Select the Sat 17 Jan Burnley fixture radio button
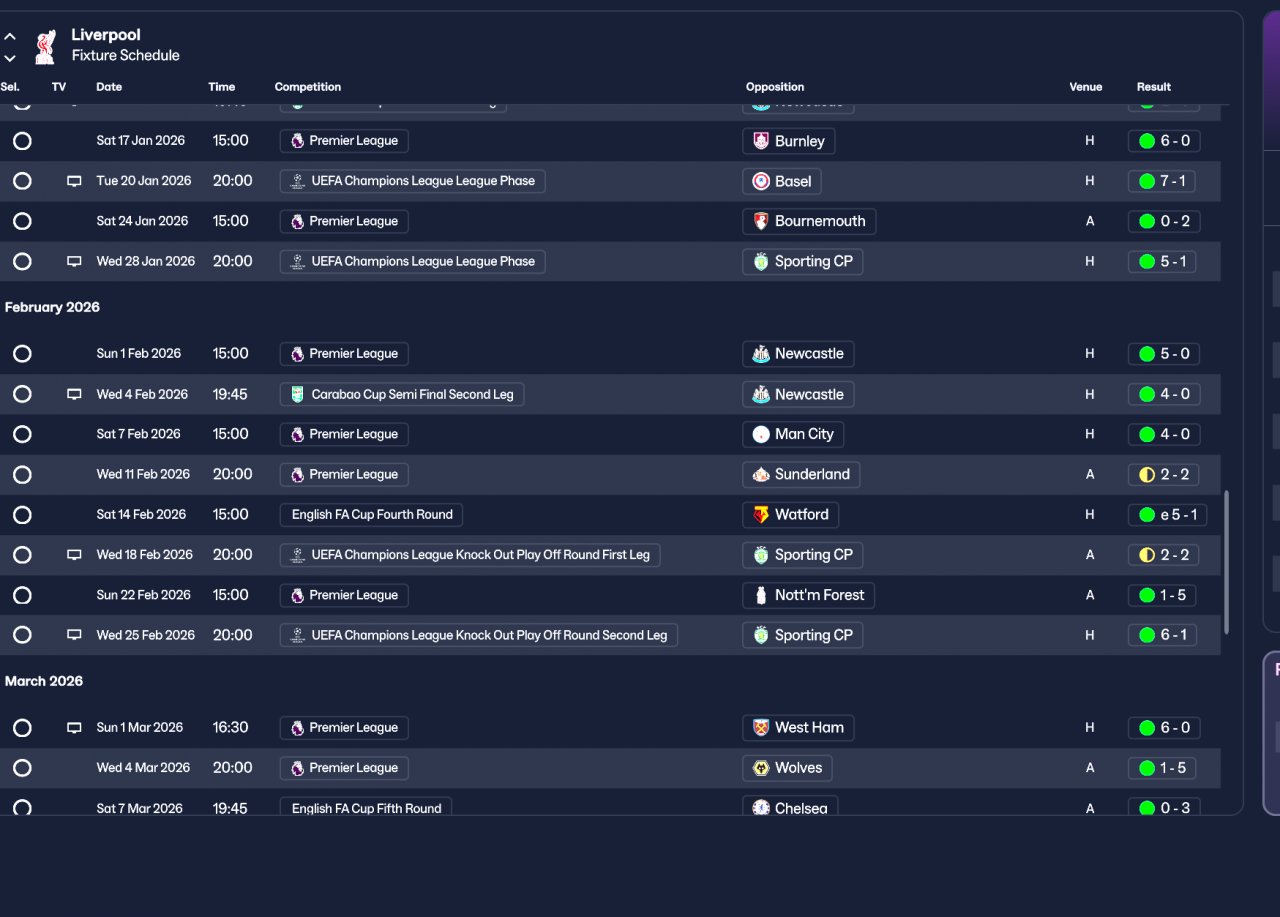1280x917 pixels. click(x=22, y=141)
